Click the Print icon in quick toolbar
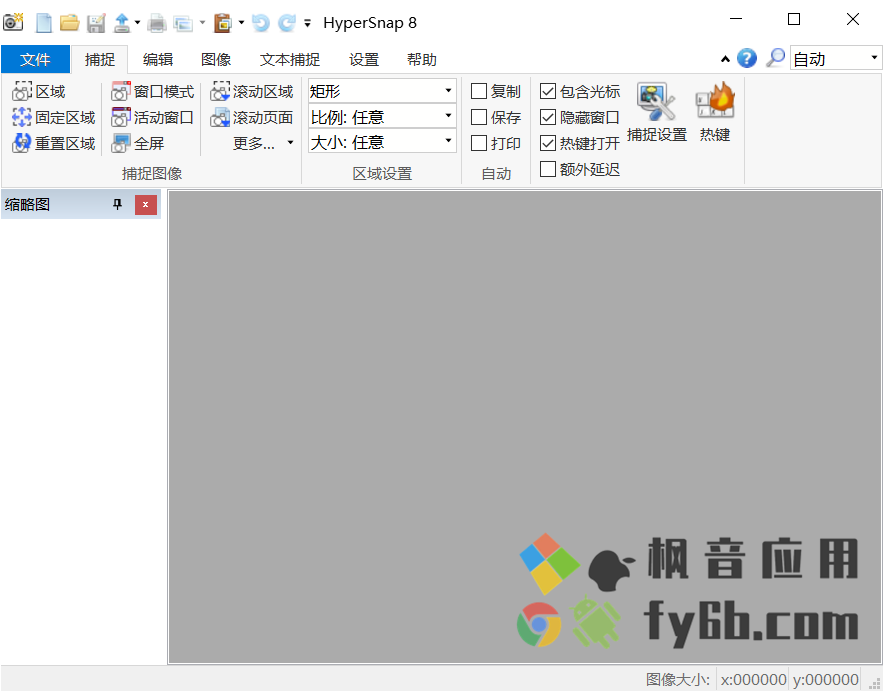 pos(157,23)
